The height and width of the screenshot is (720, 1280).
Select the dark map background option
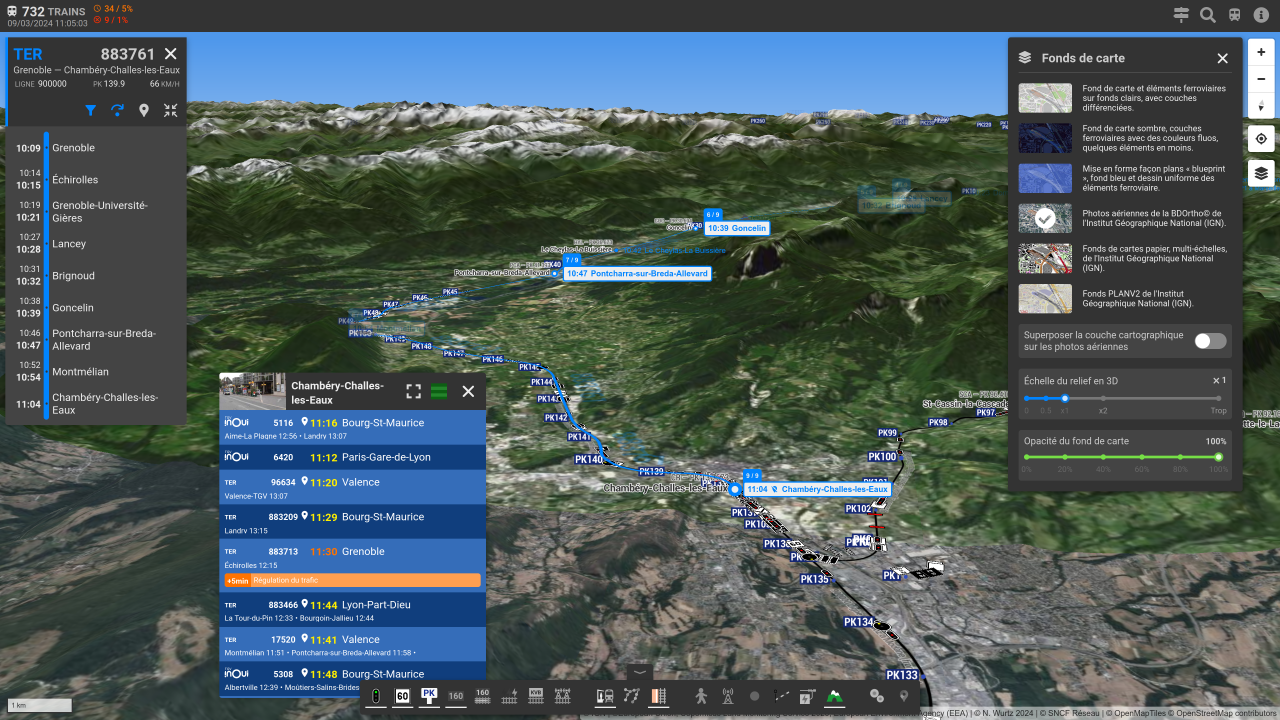click(1045, 138)
